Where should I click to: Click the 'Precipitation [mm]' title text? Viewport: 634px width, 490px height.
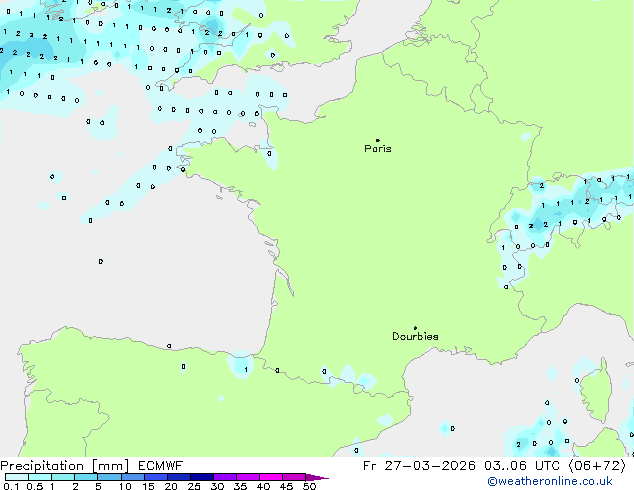tap(65, 466)
